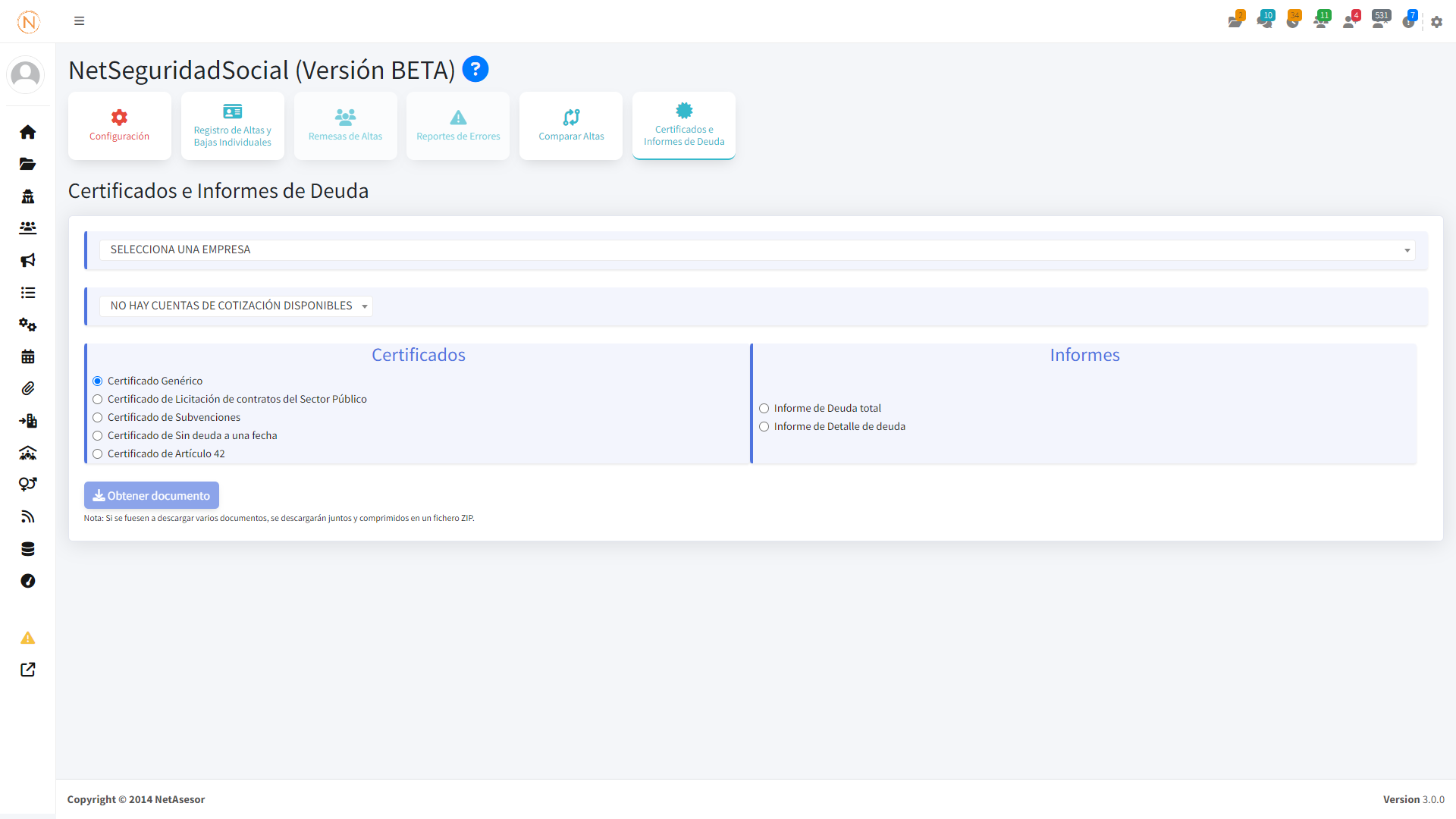Click the home icon in sidebar
This screenshot has height=819, width=1456.
coord(28,132)
